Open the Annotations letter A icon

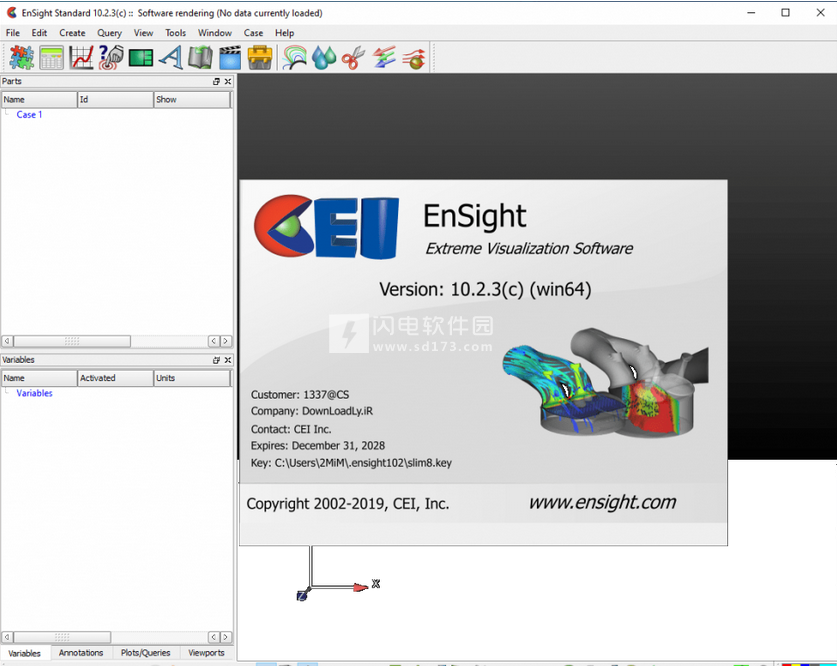pos(171,58)
